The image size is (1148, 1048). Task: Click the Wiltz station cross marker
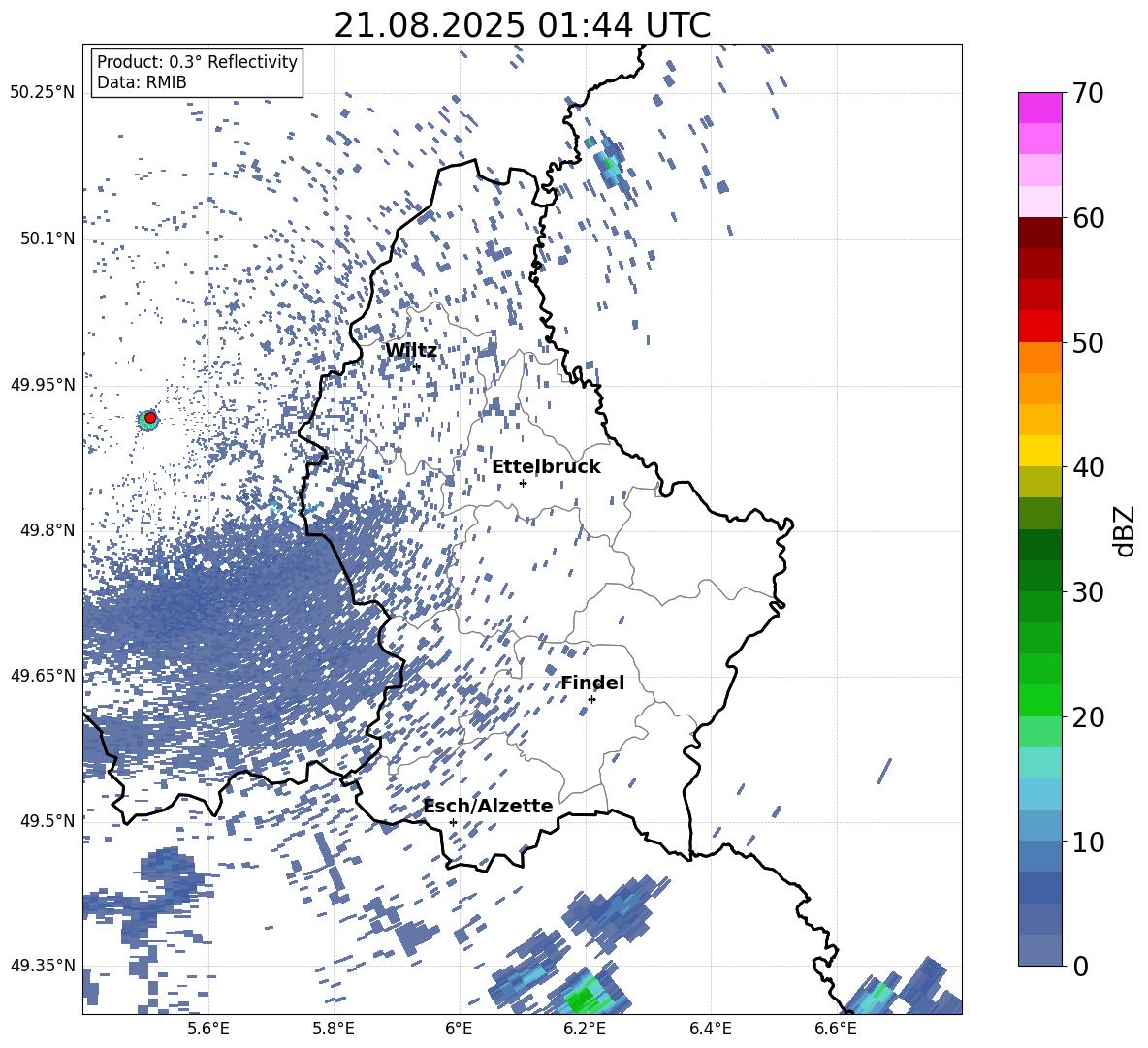(417, 366)
